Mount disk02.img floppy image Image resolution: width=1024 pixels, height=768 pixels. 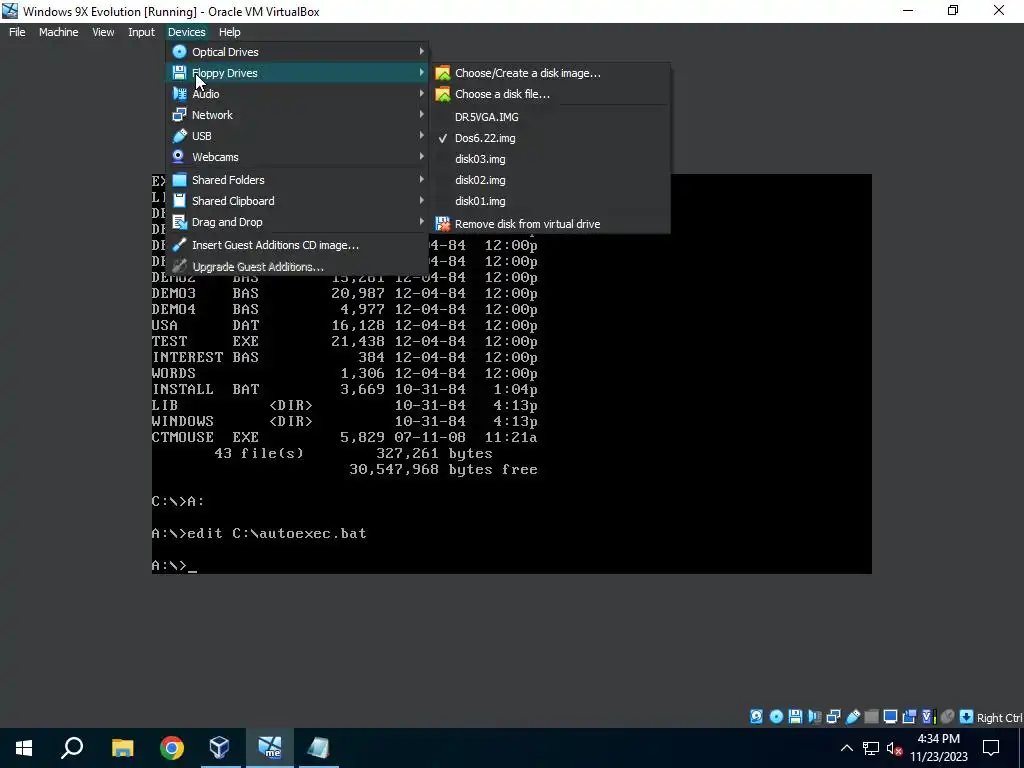550,180
